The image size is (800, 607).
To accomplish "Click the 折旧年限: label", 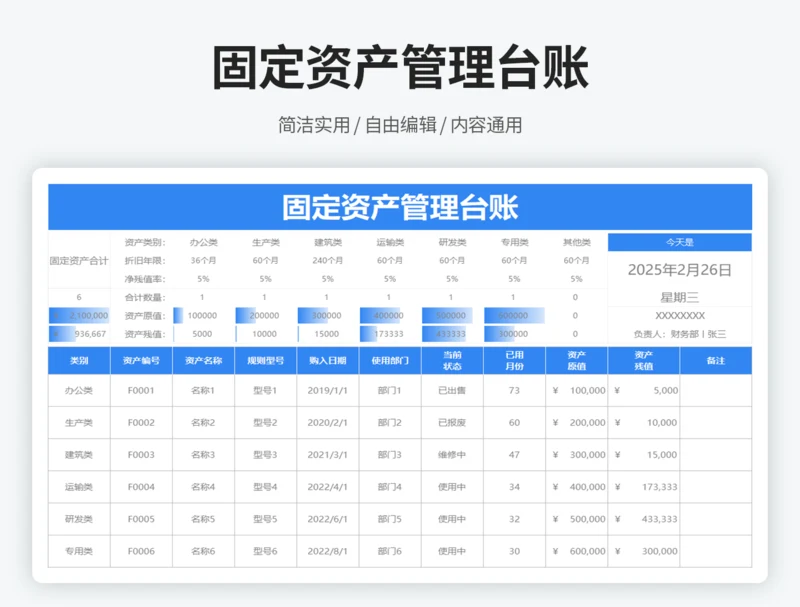I will [x=145, y=261].
